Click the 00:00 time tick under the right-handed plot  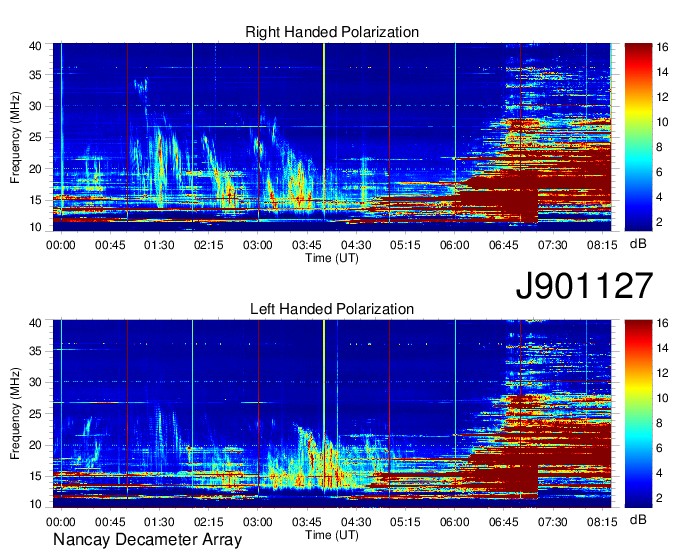pyautogui.click(x=61, y=245)
